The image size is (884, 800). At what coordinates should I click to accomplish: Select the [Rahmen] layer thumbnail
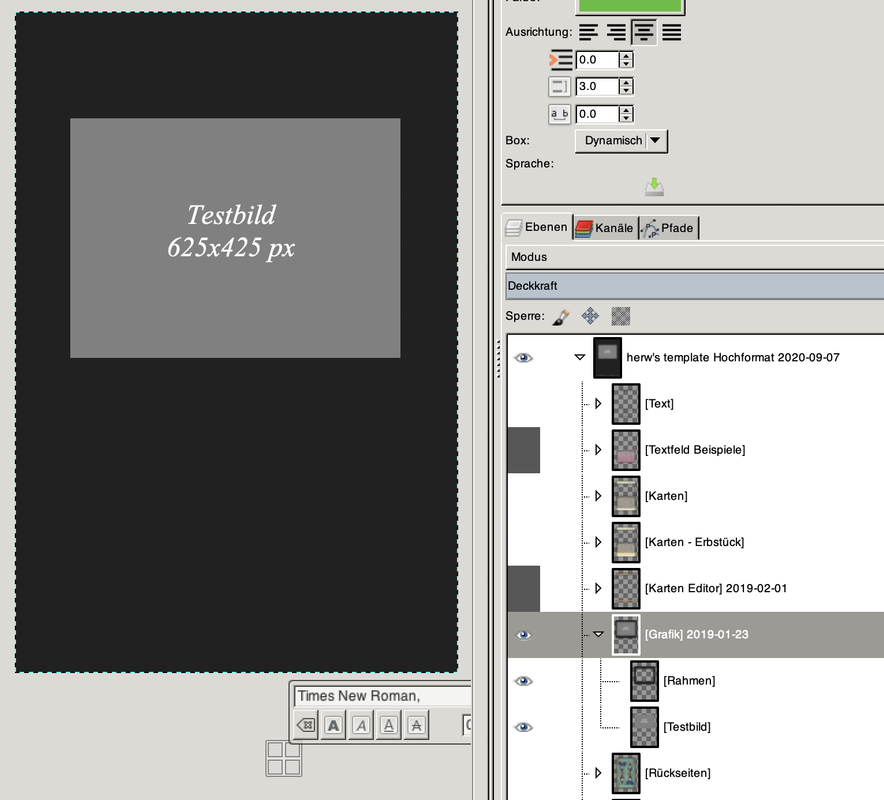click(x=644, y=681)
